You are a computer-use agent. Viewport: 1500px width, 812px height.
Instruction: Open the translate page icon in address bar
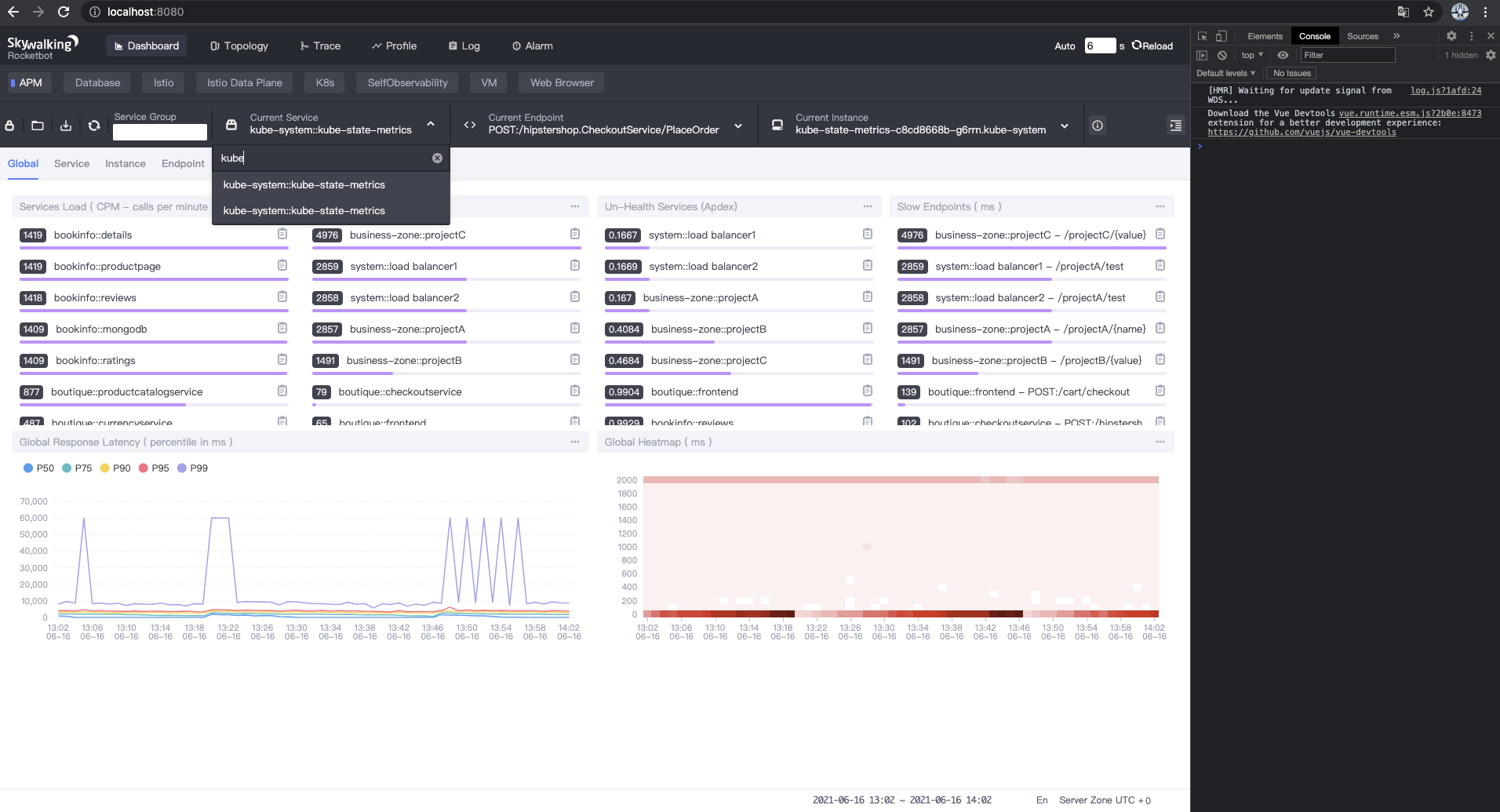pyautogui.click(x=1404, y=12)
